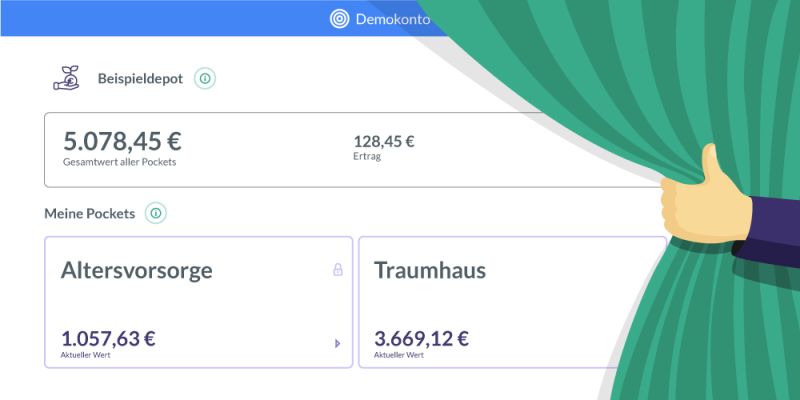Click the Ertrag label under the amount

pos(367,157)
